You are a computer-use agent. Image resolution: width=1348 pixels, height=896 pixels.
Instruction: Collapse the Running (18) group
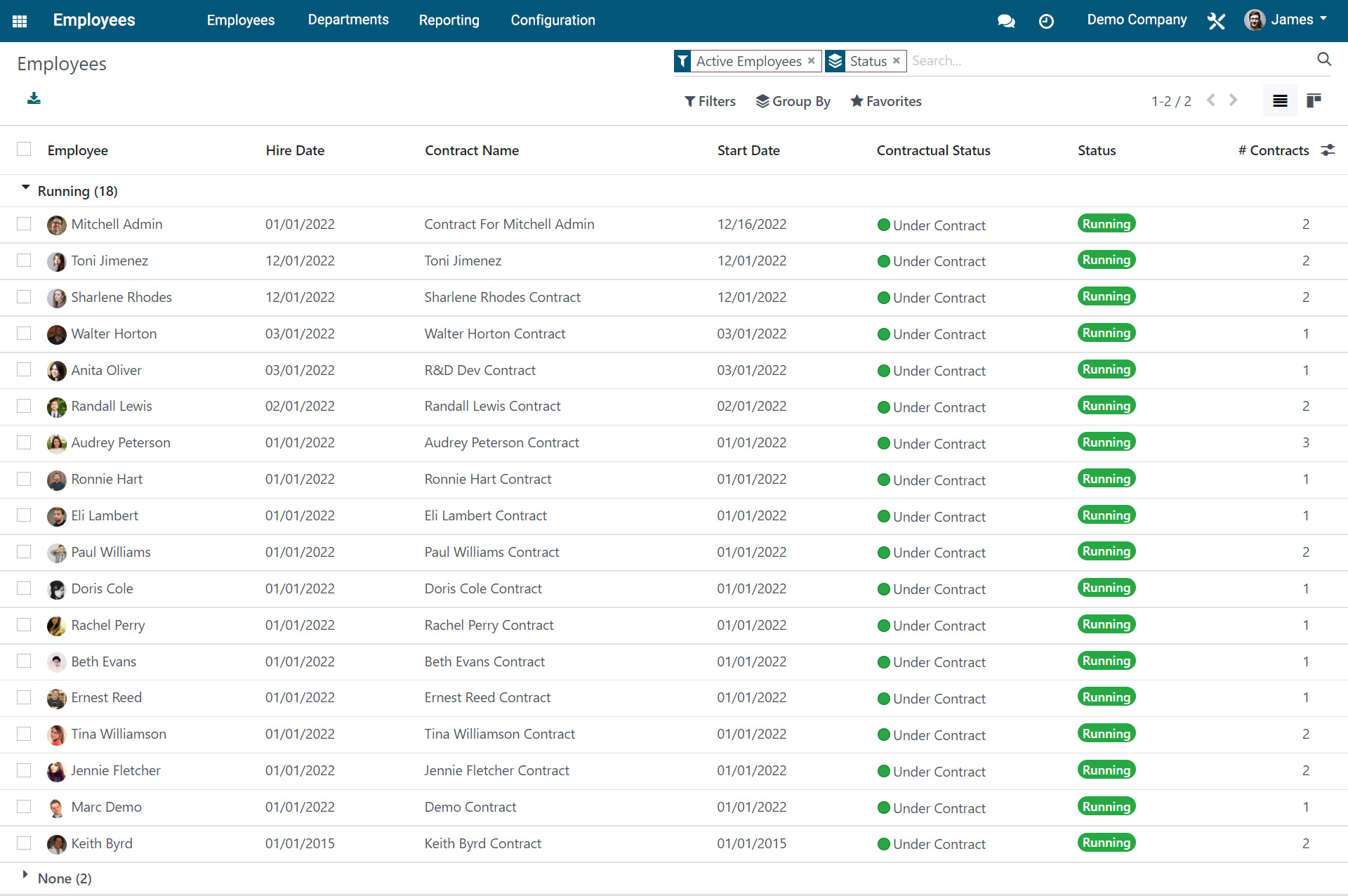point(25,187)
